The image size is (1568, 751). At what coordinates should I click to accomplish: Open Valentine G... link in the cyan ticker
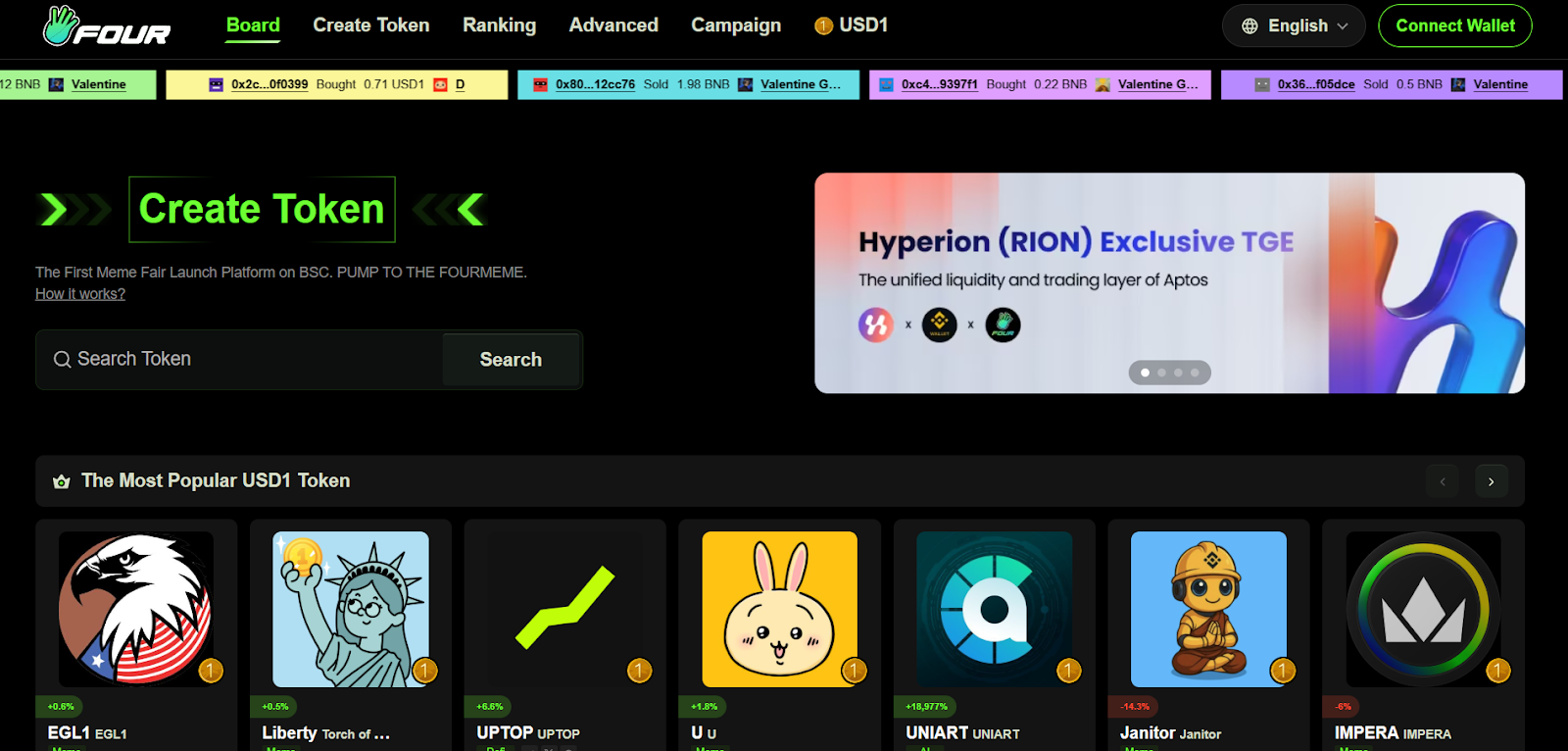[801, 84]
